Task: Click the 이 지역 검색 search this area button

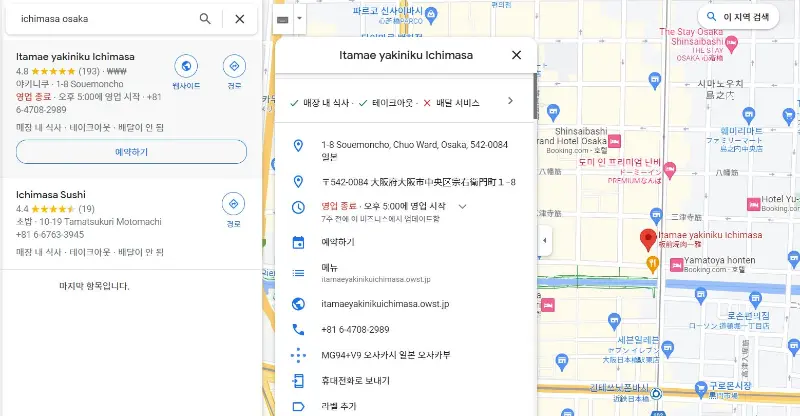Action: pyautogui.click(x=738, y=17)
